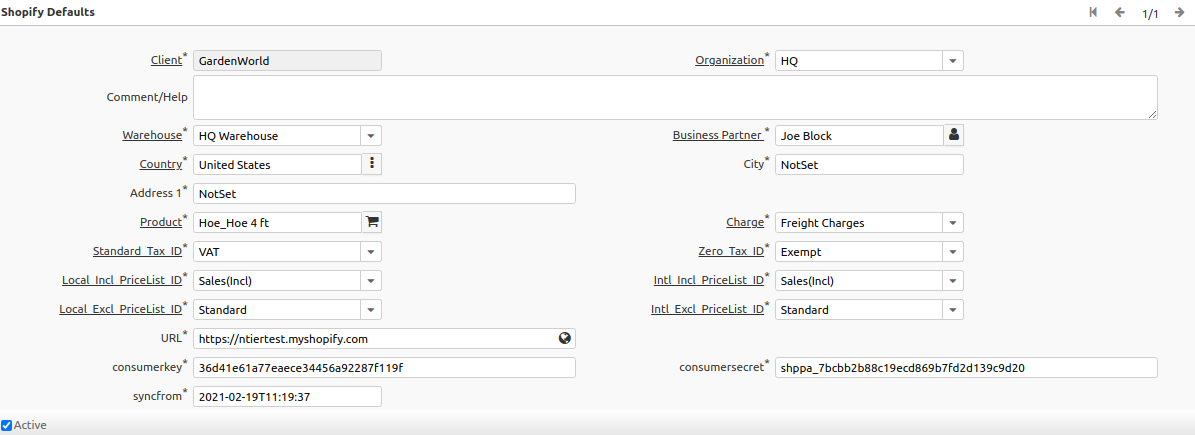This screenshot has height=435, width=1195.
Task: Open URL globe icon
Action: pos(565,339)
